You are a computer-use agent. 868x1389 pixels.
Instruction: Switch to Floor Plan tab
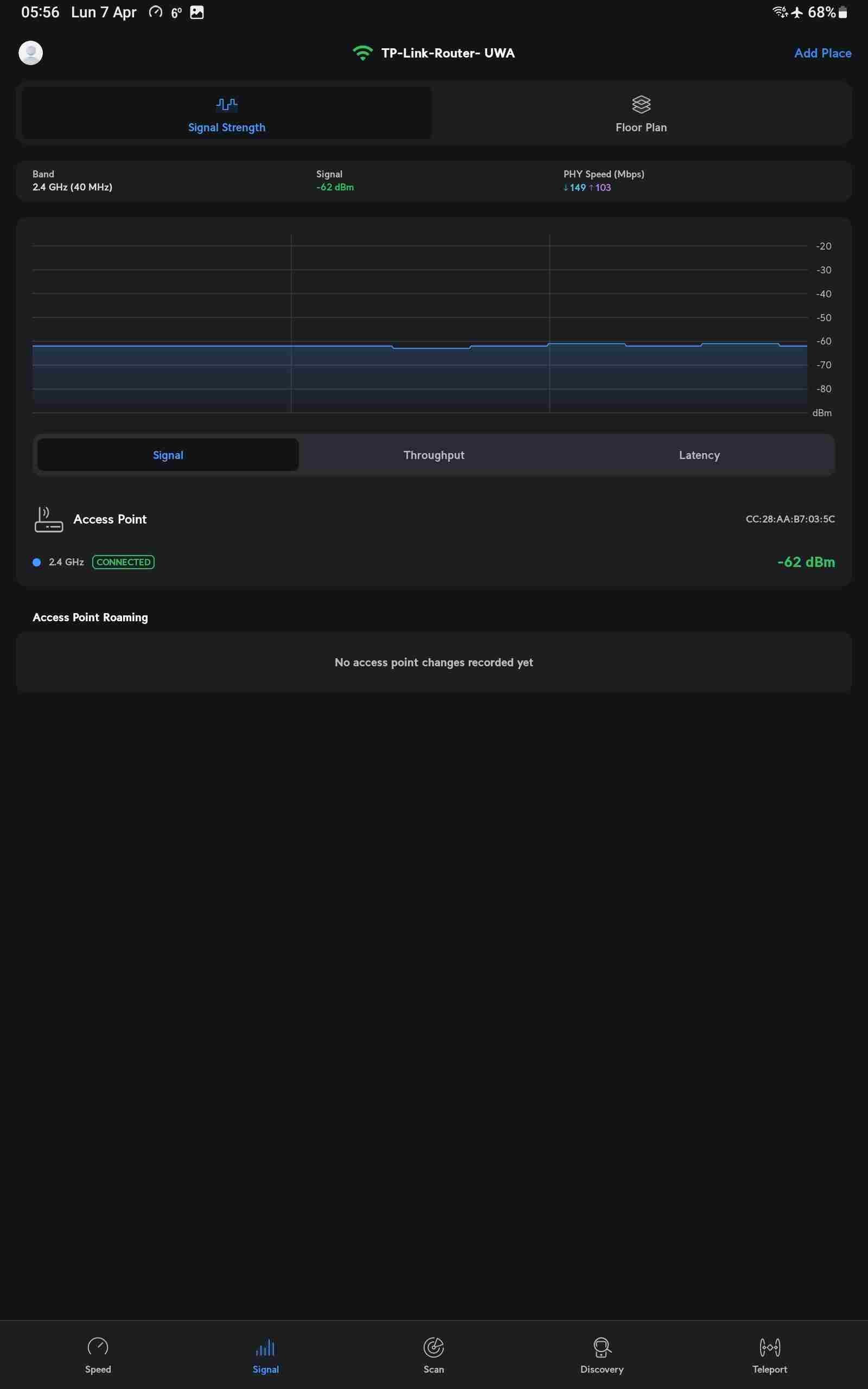click(x=641, y=113)
